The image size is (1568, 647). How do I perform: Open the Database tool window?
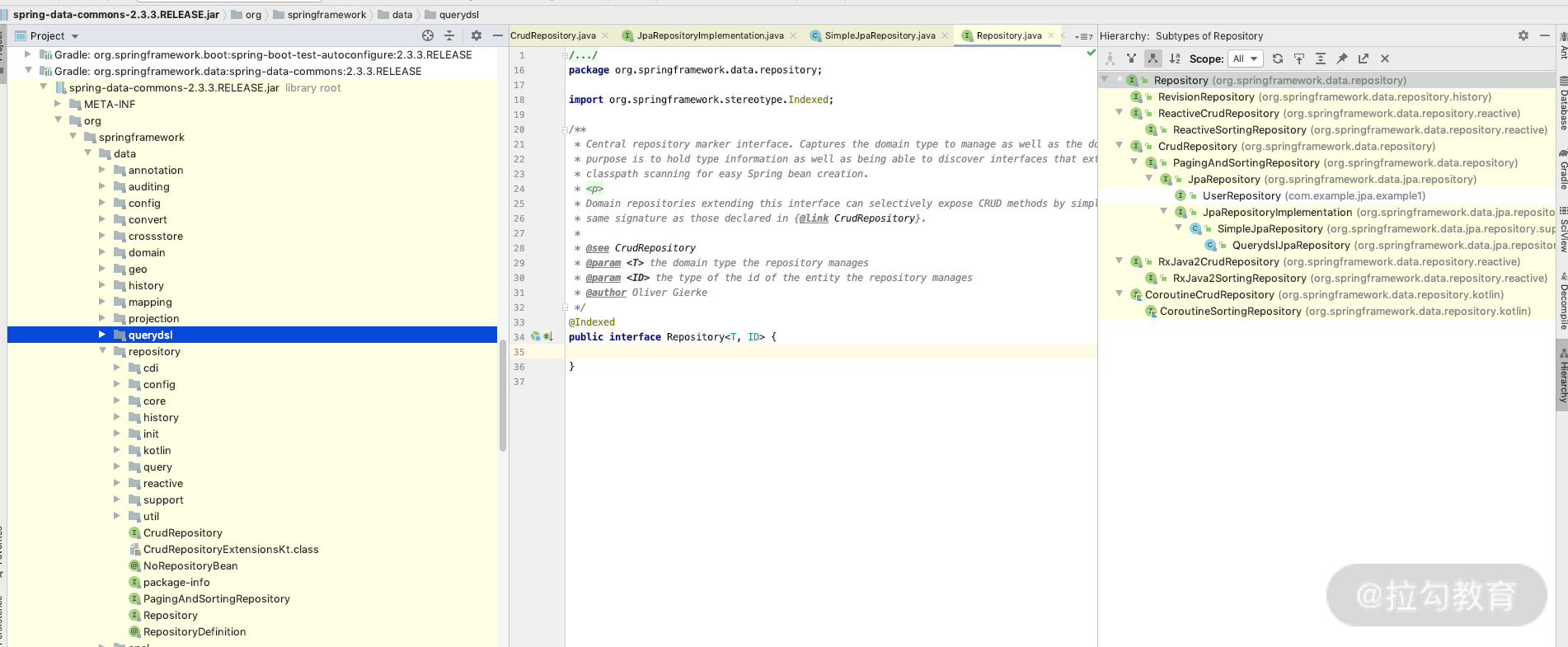pos(1562,103)
